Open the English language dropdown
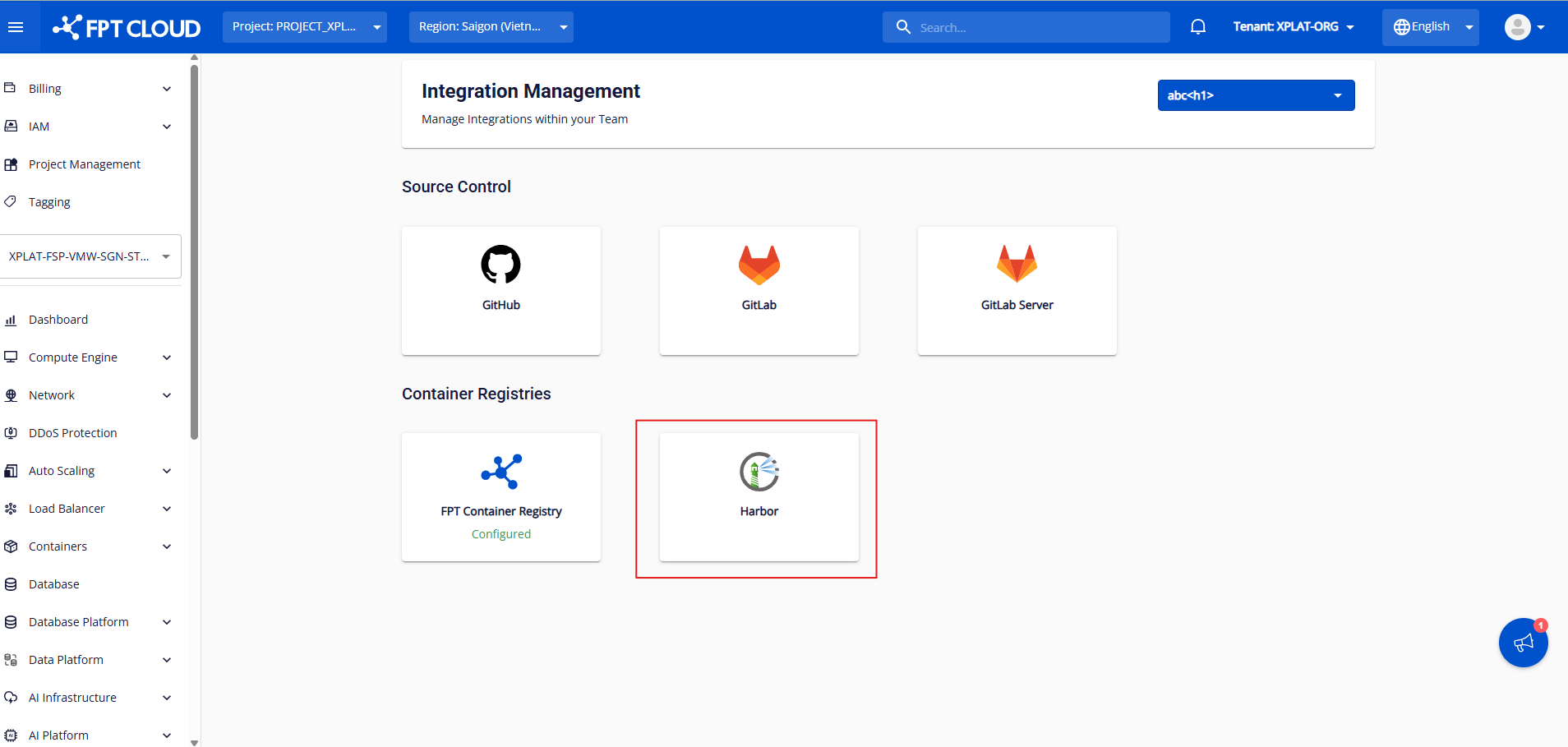 [x=1430, y=27]
